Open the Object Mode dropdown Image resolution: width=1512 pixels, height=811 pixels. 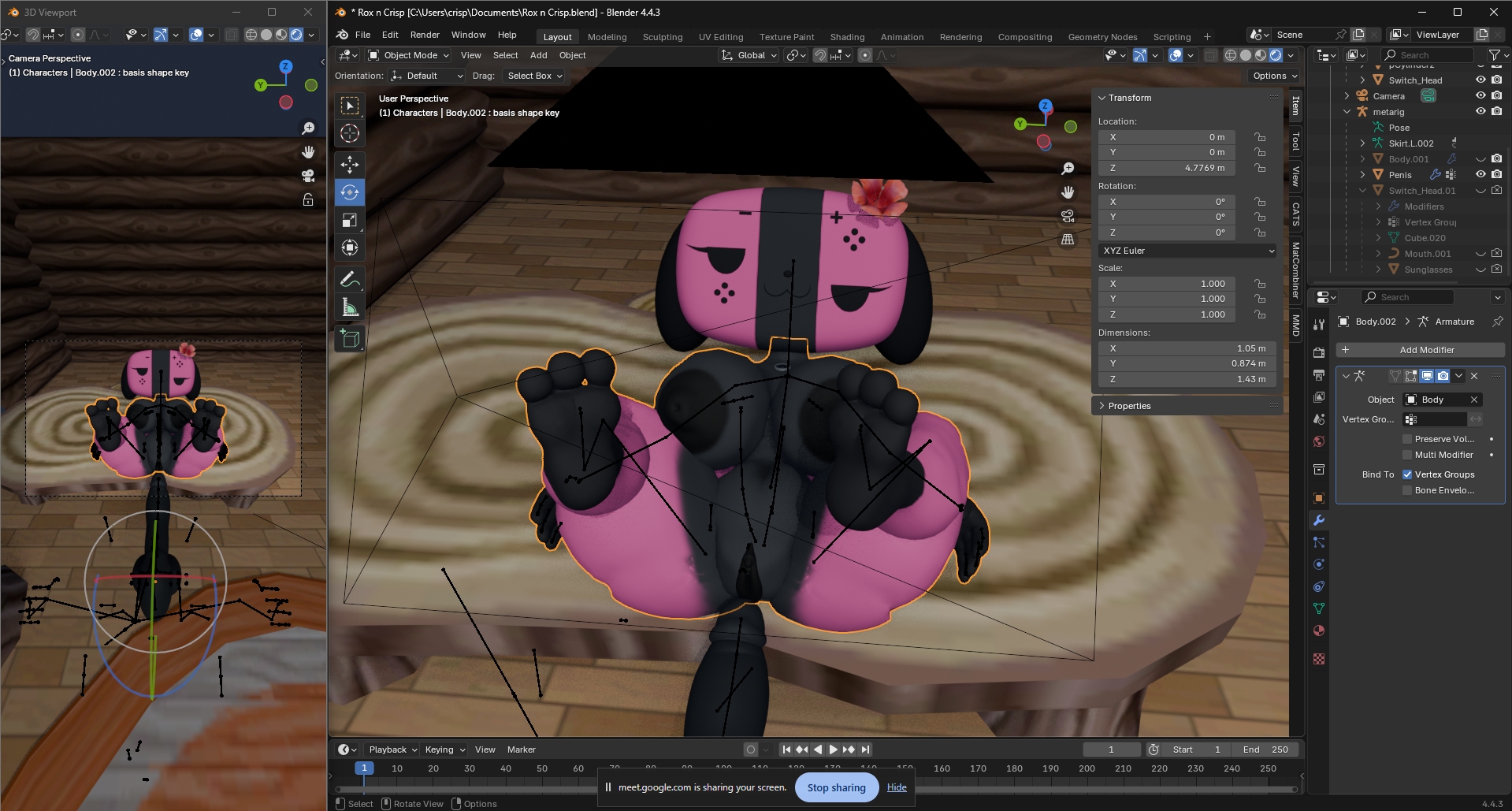(409, 55)
